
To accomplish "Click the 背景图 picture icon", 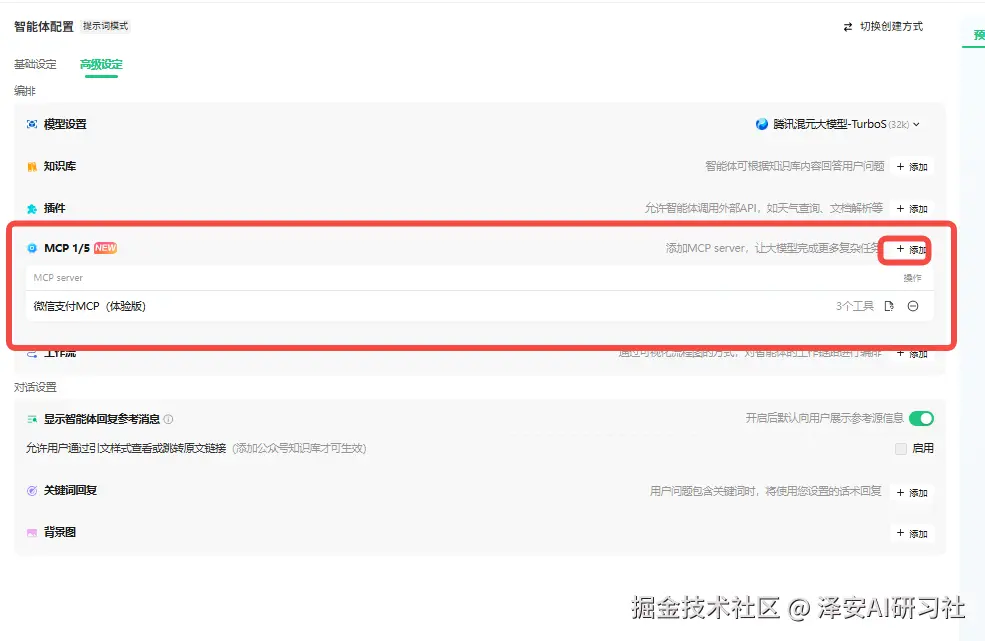I will 32,533.
